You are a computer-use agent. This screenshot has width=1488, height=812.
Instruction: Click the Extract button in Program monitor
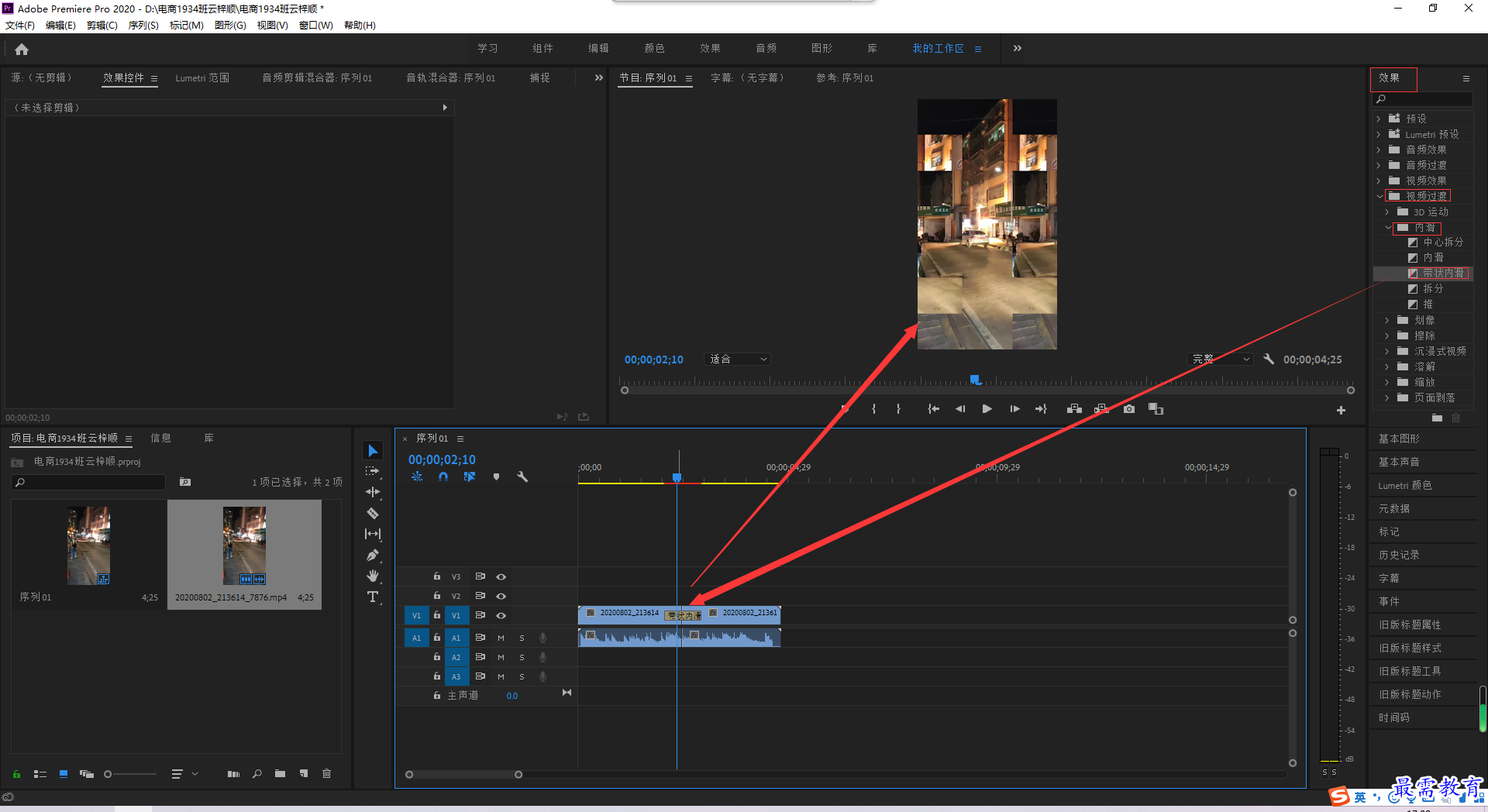[1101, 409]
